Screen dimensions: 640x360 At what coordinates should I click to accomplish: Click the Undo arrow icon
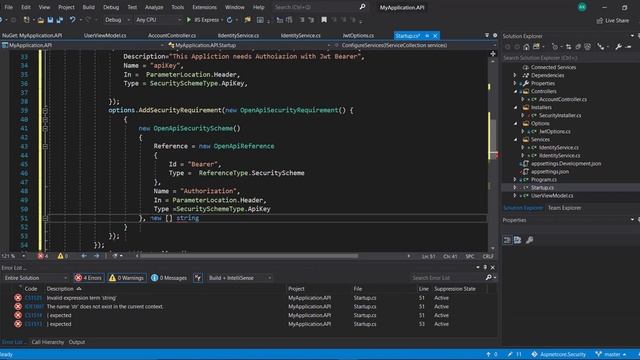[72, 20]
